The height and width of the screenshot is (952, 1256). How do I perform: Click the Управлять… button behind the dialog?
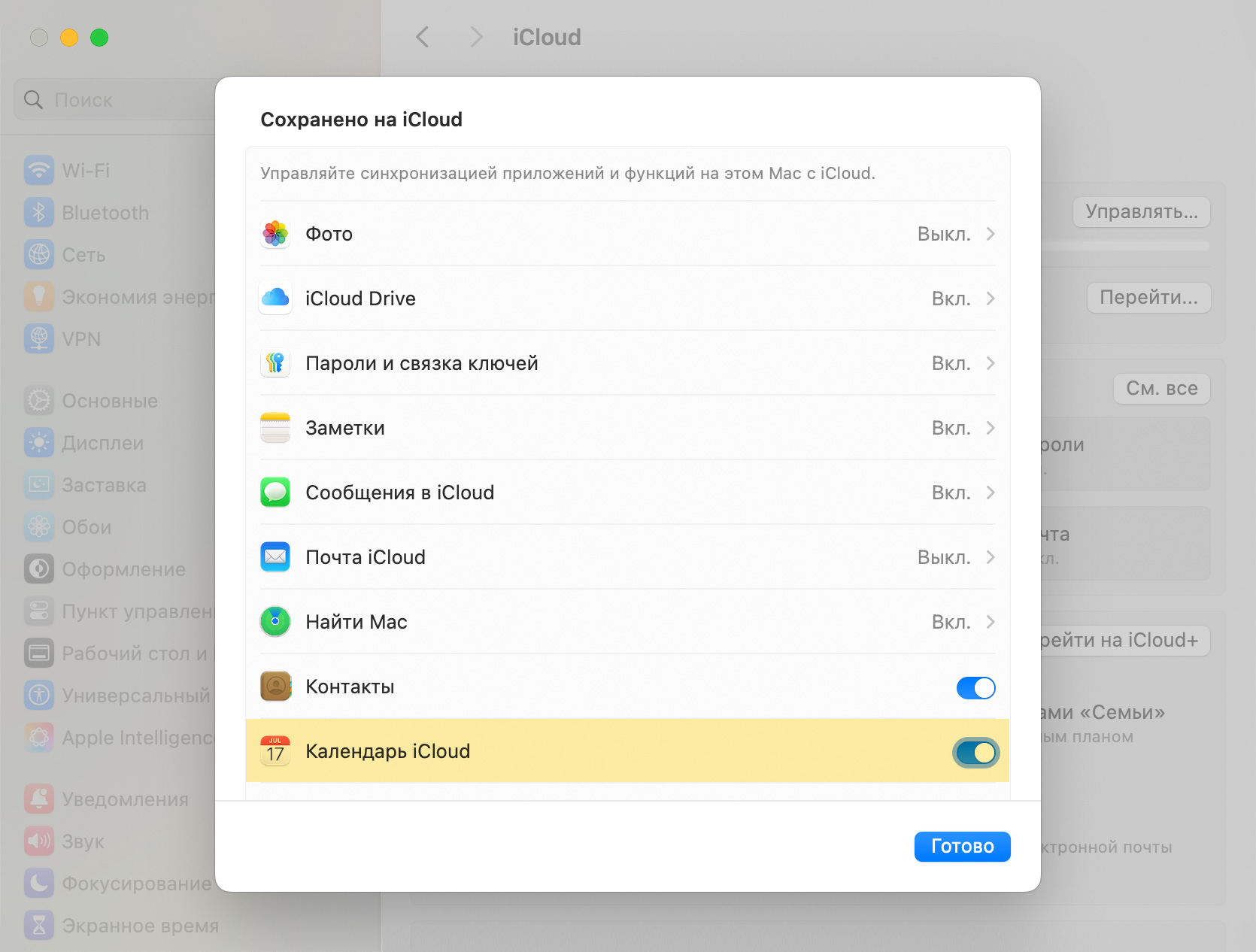pyautogui.click(x=1141, y=212)
